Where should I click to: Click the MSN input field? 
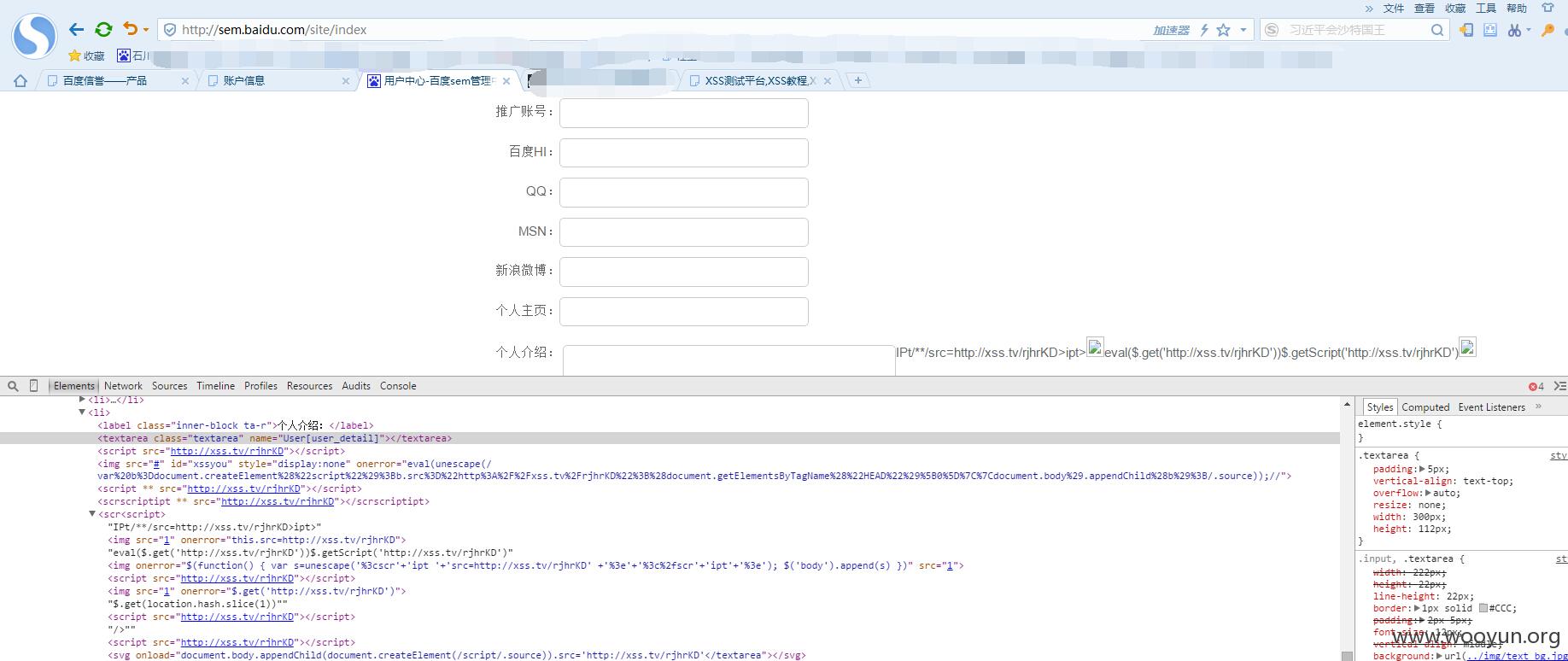(x=684, y=232)
